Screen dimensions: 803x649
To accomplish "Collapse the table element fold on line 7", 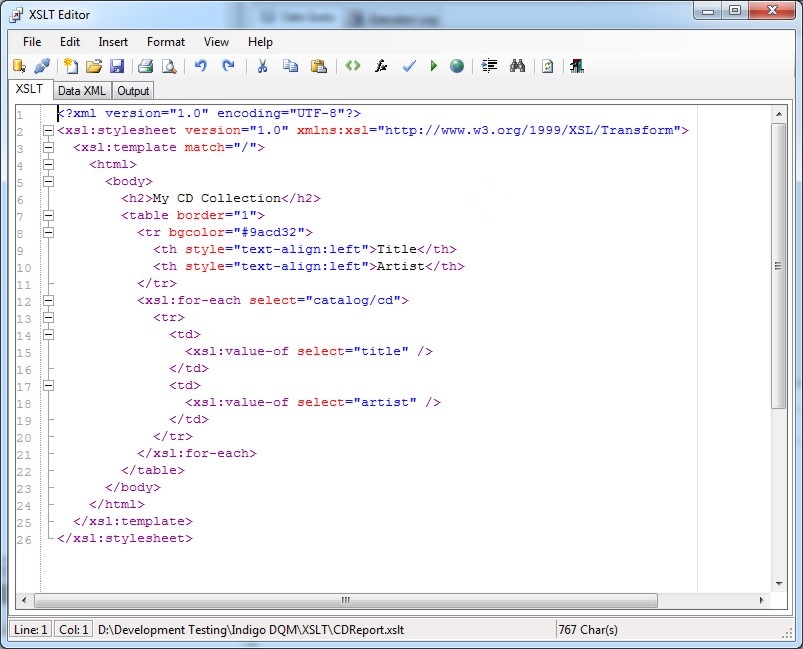I will (48, 215).
